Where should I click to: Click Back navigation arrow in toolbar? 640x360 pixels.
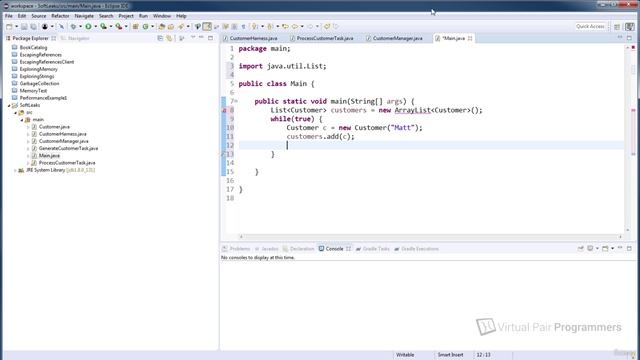point(295,27)
